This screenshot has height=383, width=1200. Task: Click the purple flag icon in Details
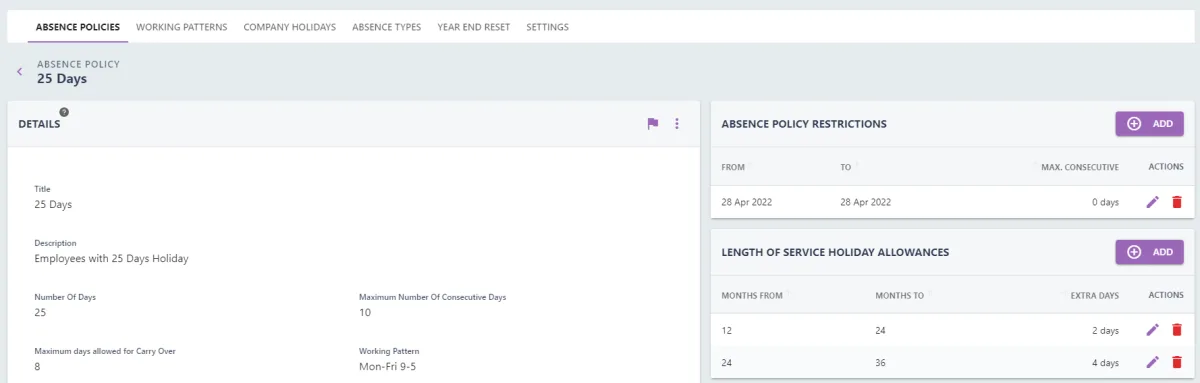point(653,124)
